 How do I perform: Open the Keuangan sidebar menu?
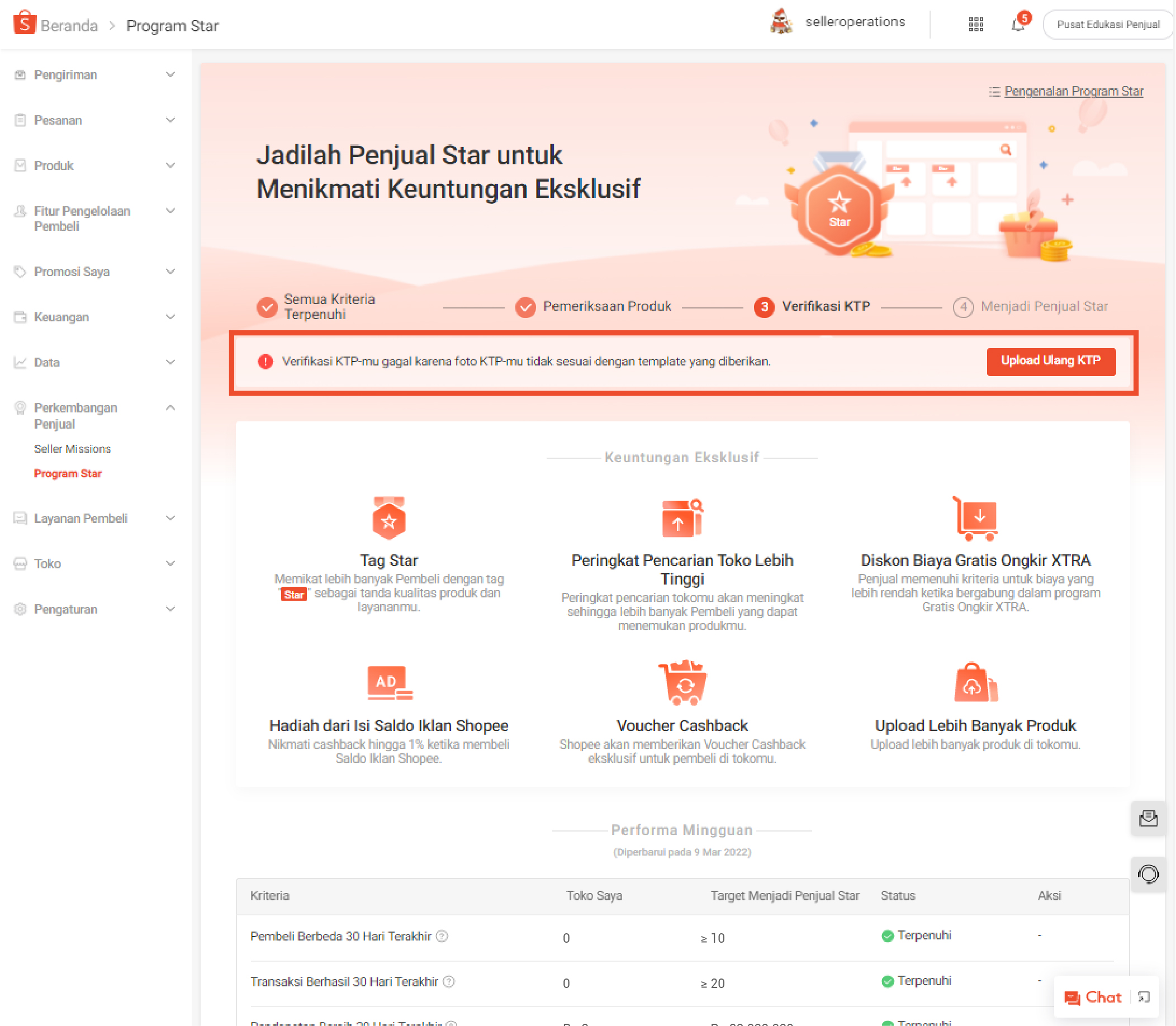95,317
